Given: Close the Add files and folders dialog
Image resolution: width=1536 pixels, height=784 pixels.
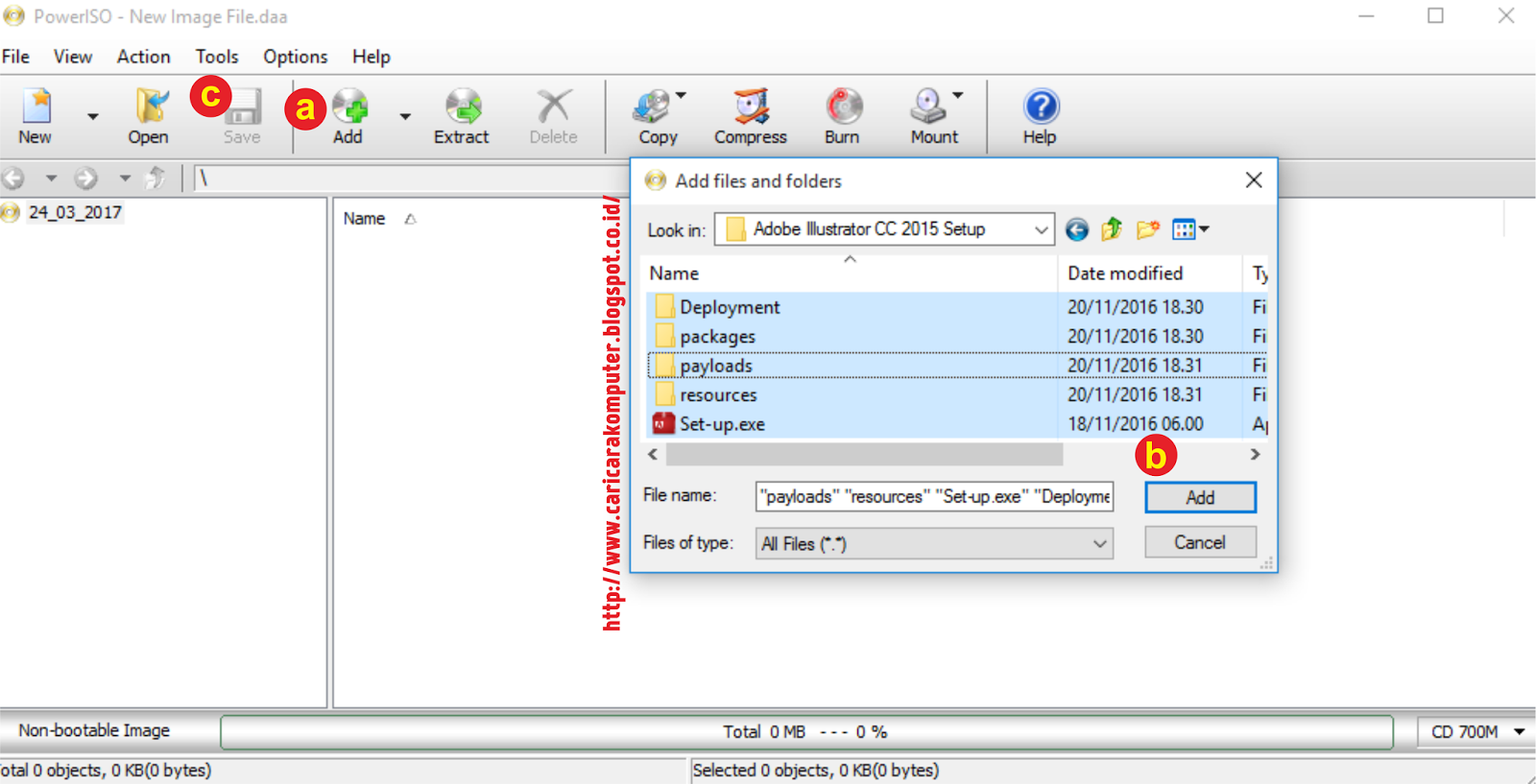Looking at the screenshot, I should (x=1254, y=180).
